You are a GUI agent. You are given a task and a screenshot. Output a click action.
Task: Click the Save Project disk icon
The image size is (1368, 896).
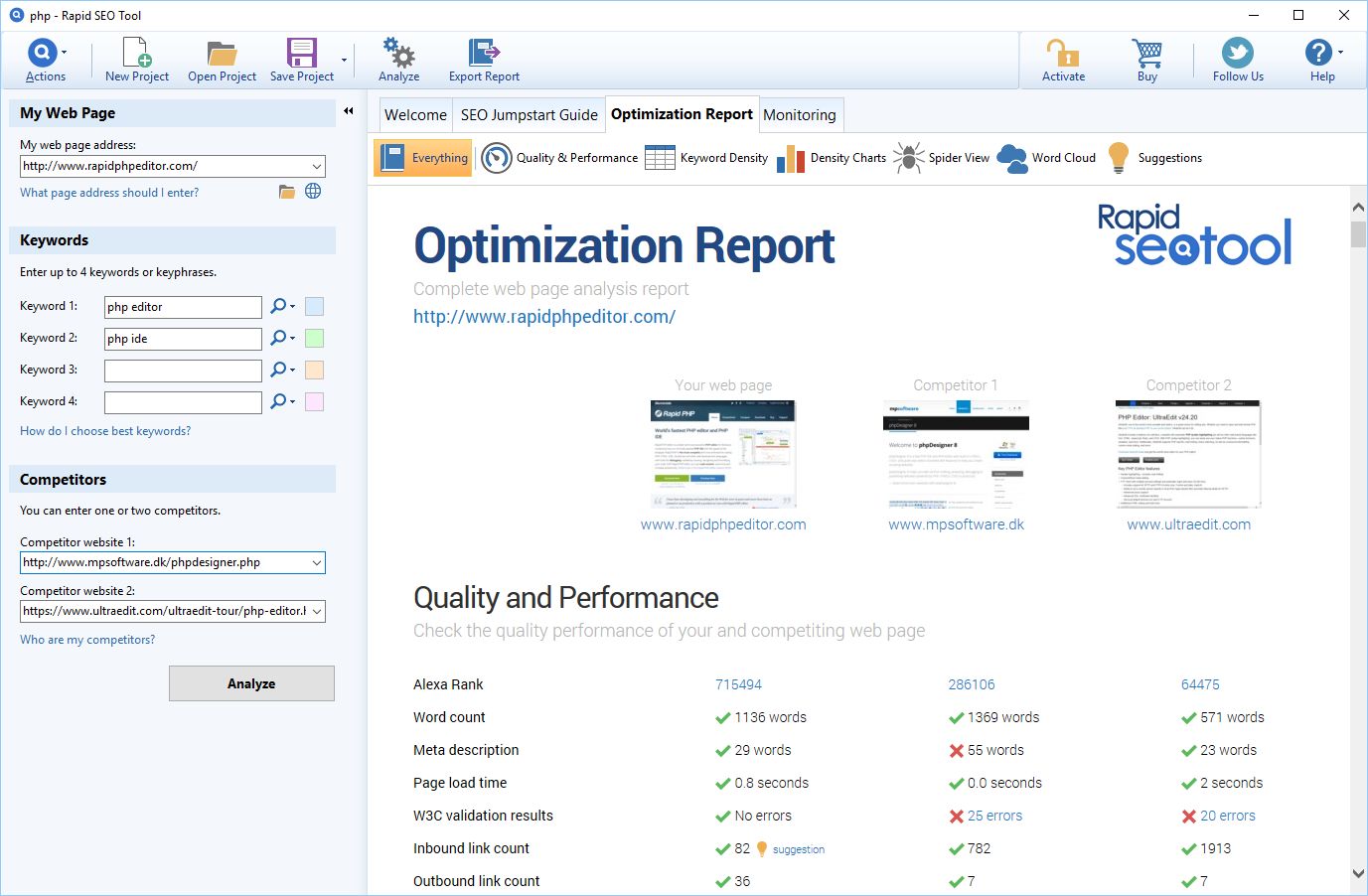tap(301, 53)
